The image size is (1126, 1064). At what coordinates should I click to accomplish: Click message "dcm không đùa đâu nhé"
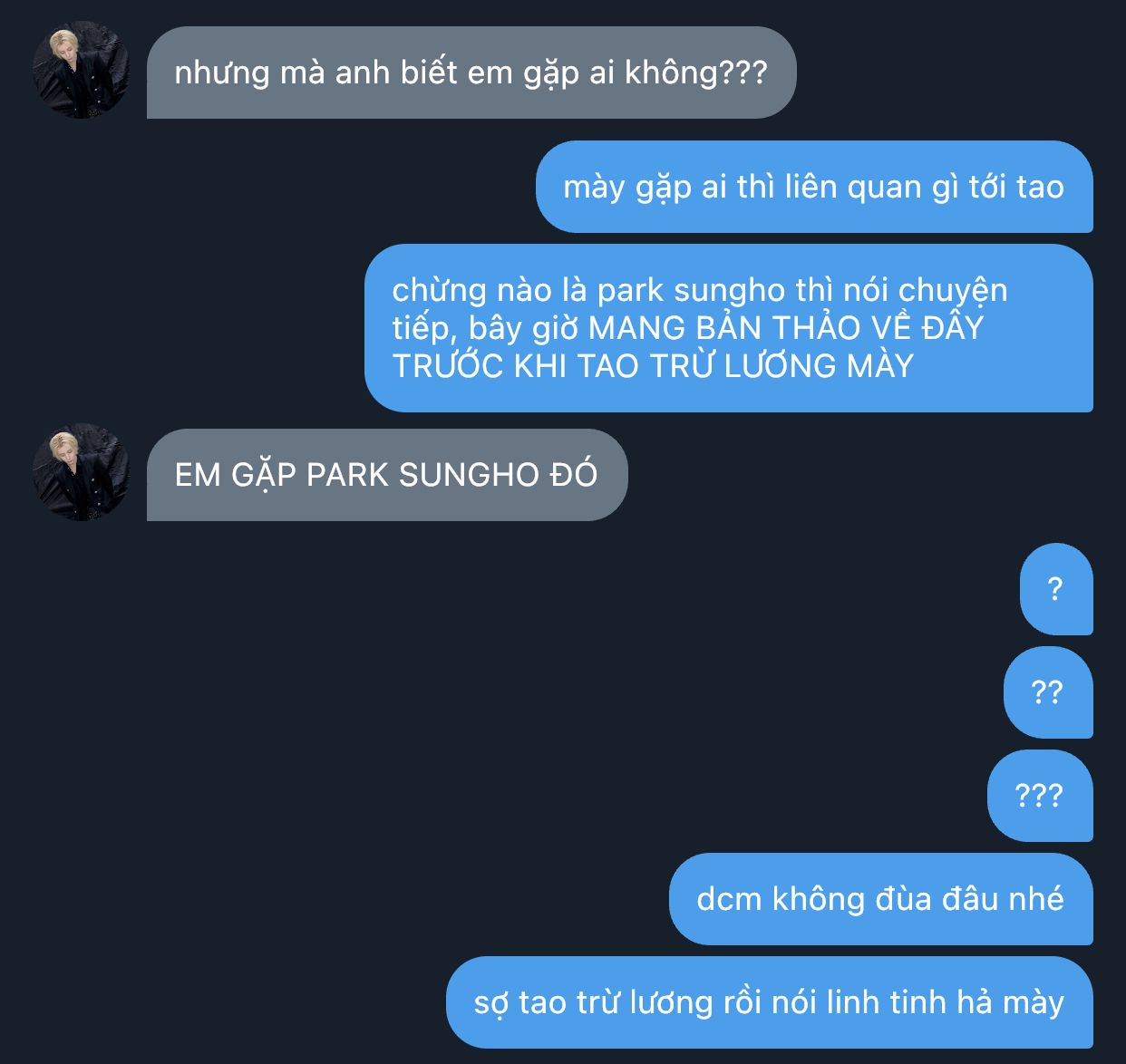click(881, 899)
